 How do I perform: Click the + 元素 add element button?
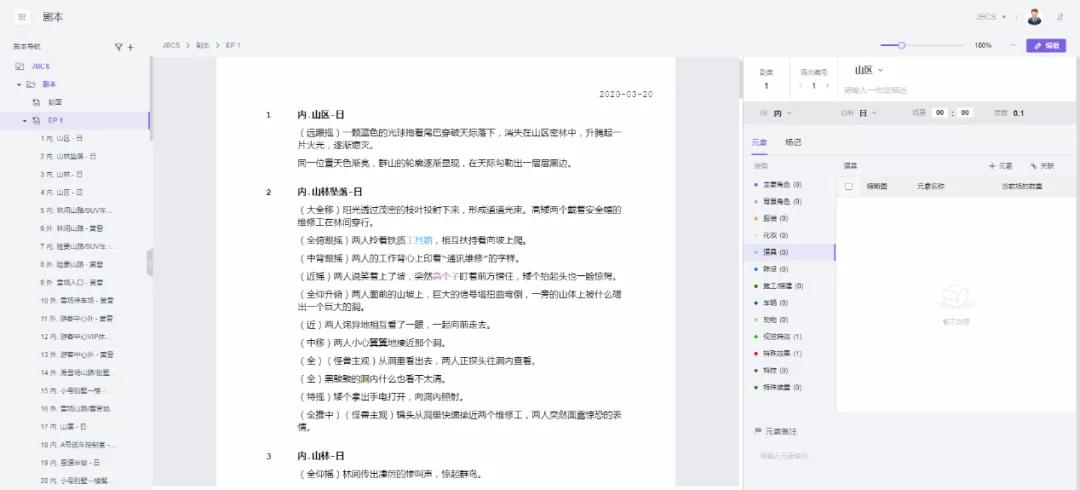1000,165
